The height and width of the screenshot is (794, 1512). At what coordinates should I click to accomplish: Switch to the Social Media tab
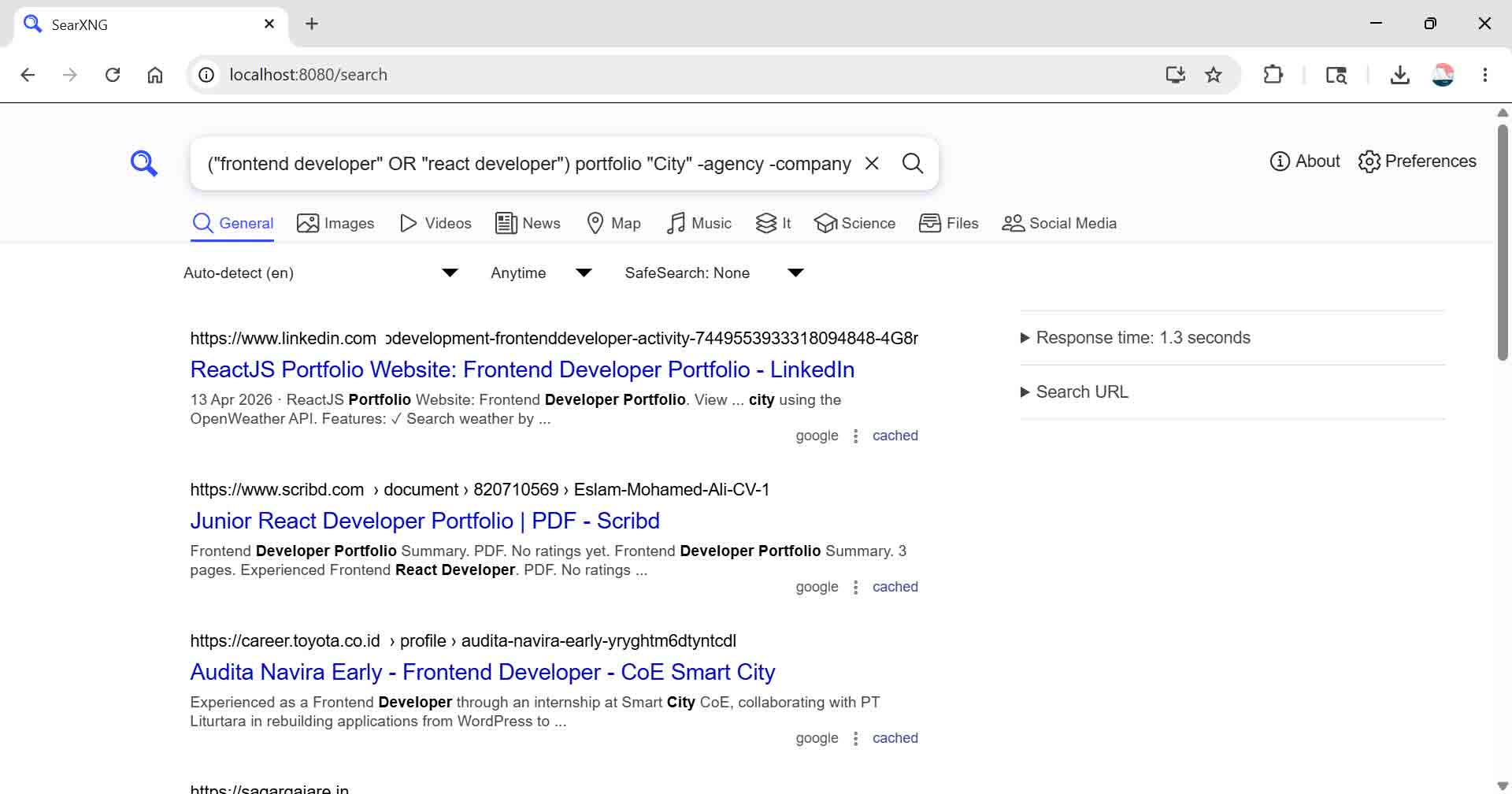(x=1059, y=224)
